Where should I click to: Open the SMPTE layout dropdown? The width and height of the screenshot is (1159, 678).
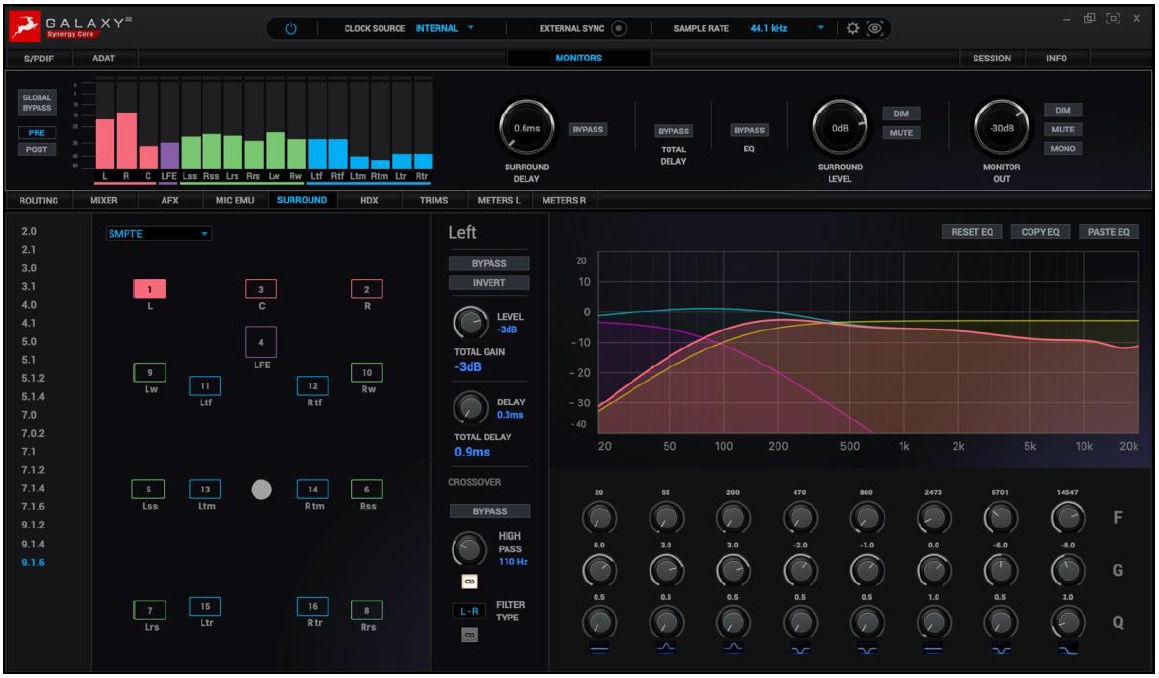tap(159, 234)
